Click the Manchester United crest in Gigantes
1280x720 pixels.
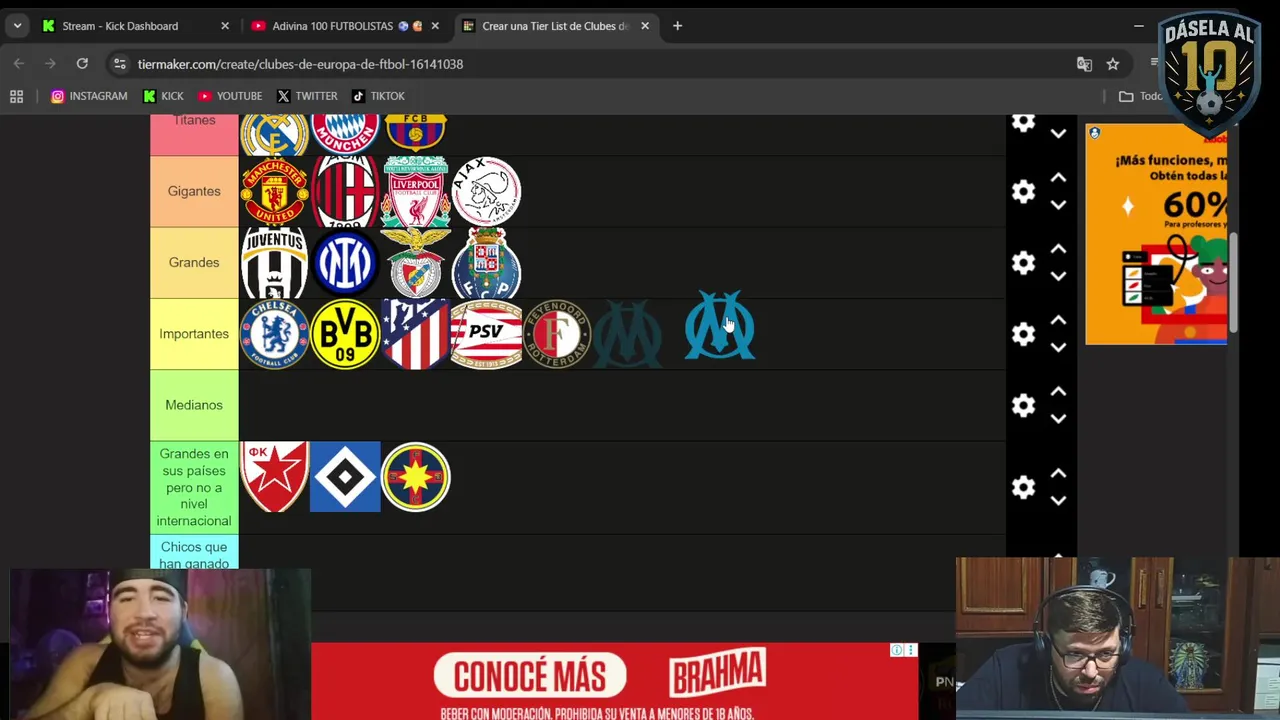[x=274, y=191]
